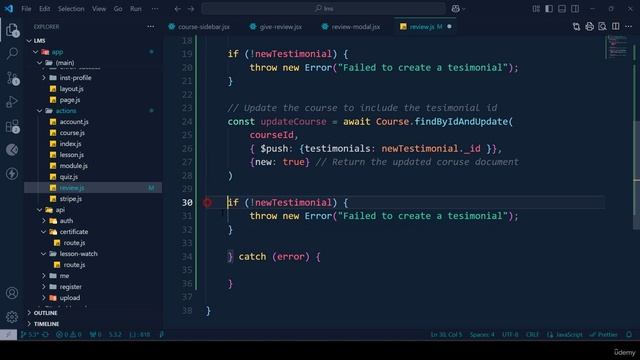640x360 pixels.
Task: Toggle the bottom panel
Action: click(562, 9)
